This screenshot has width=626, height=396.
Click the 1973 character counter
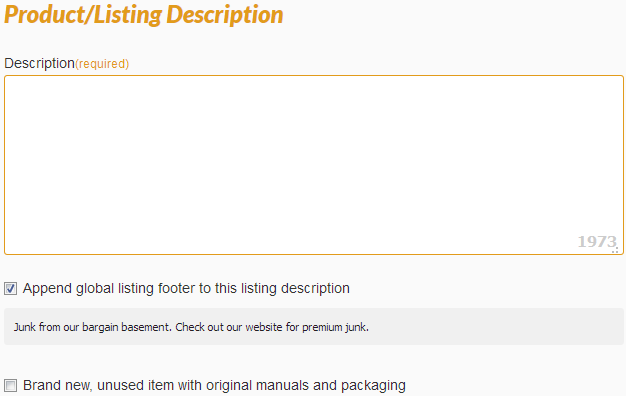(x=597, y=242)
